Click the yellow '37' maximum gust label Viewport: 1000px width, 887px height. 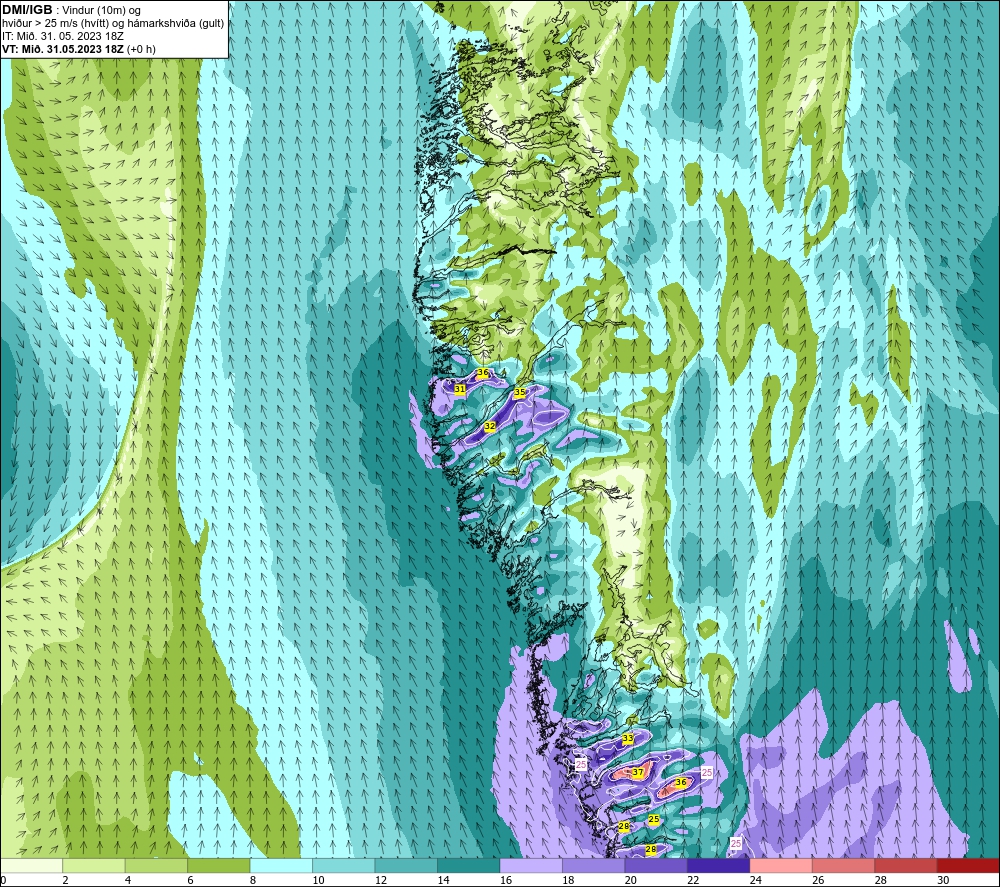tap(638, 772)
